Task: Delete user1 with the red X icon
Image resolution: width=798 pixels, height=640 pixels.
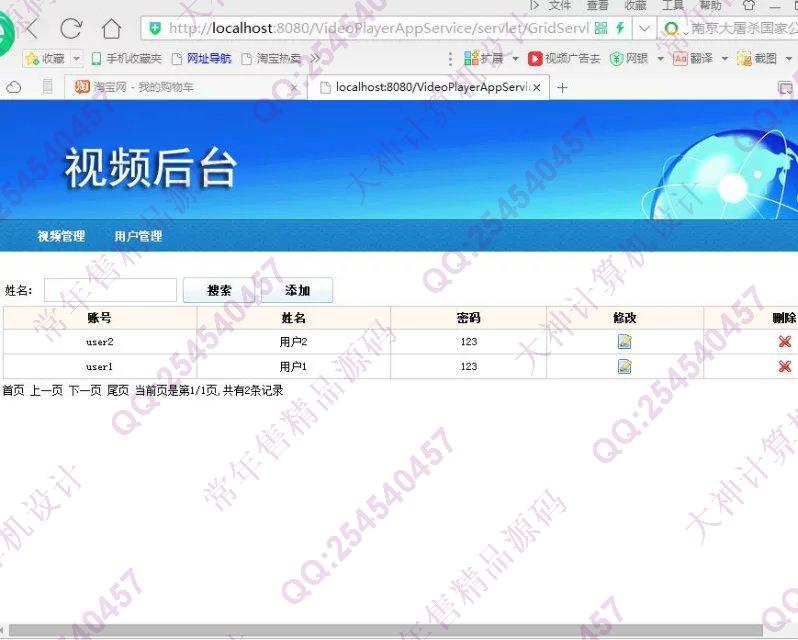Action: point(785,366)
